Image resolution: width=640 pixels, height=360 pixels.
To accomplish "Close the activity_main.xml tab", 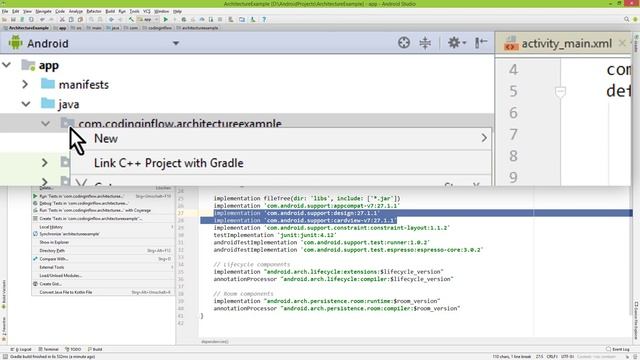I will [622, 43].
